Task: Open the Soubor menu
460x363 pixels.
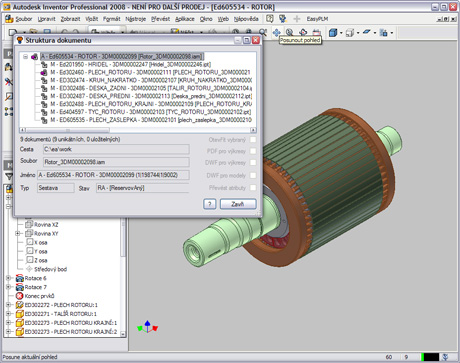Action: coord(24,19)
